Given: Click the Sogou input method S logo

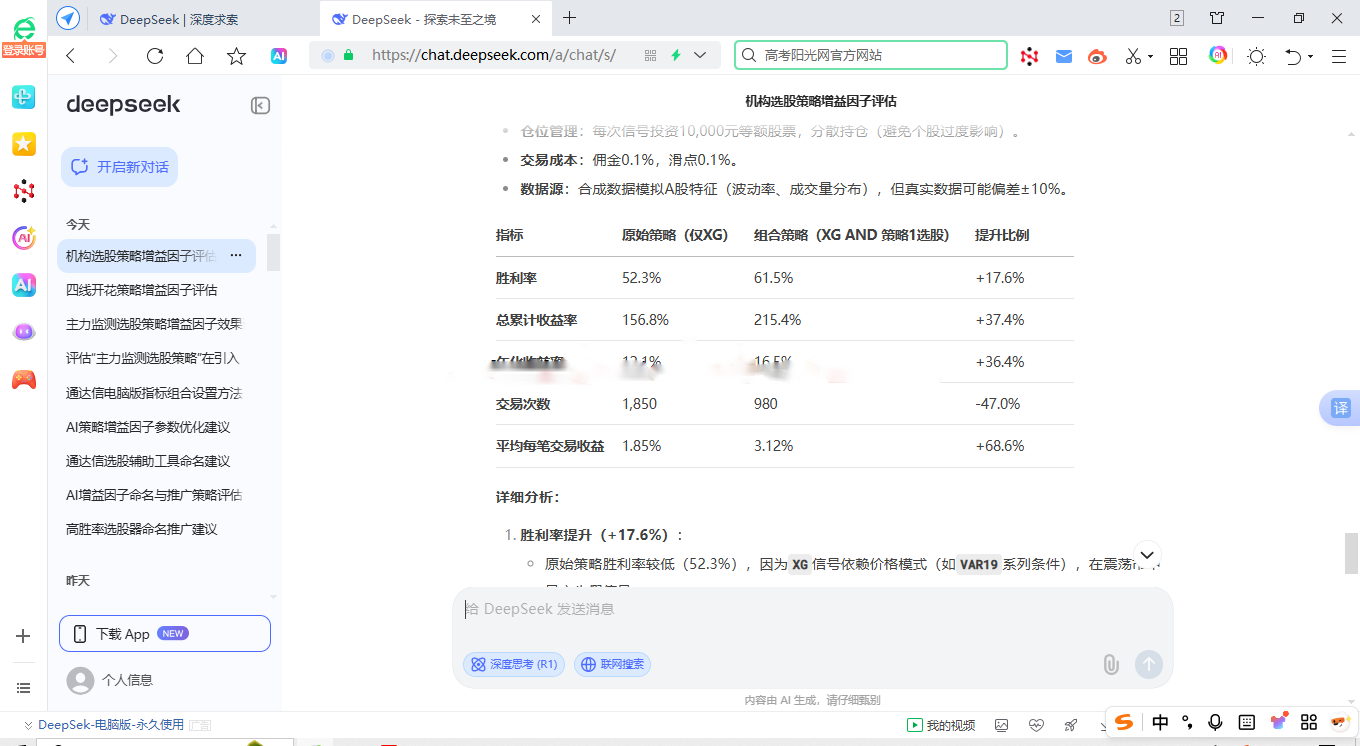Looking at the screenshot, I should coord(1125,722).
